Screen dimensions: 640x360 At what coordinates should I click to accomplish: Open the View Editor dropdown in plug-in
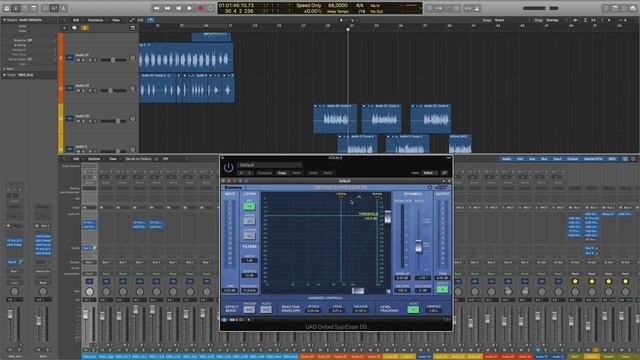[429, 173]
